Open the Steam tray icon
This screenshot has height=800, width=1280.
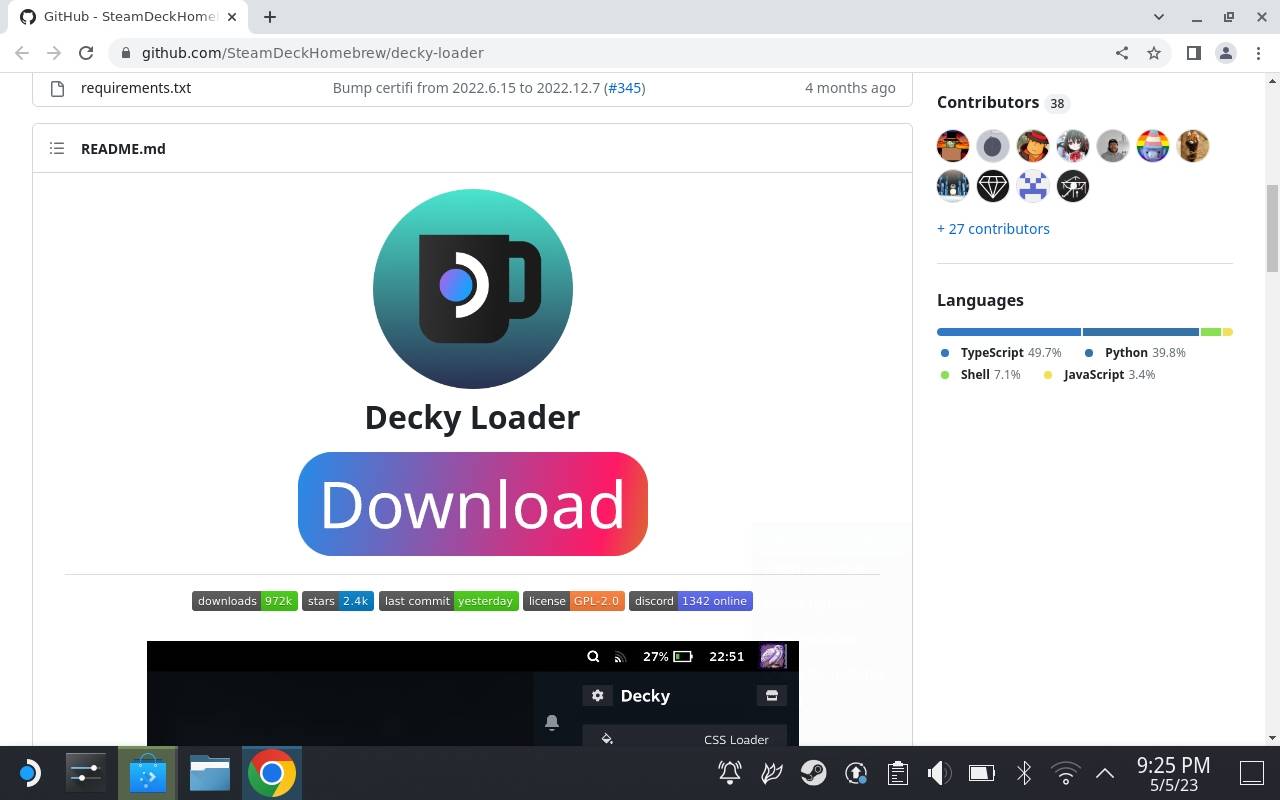coord(814,773)
